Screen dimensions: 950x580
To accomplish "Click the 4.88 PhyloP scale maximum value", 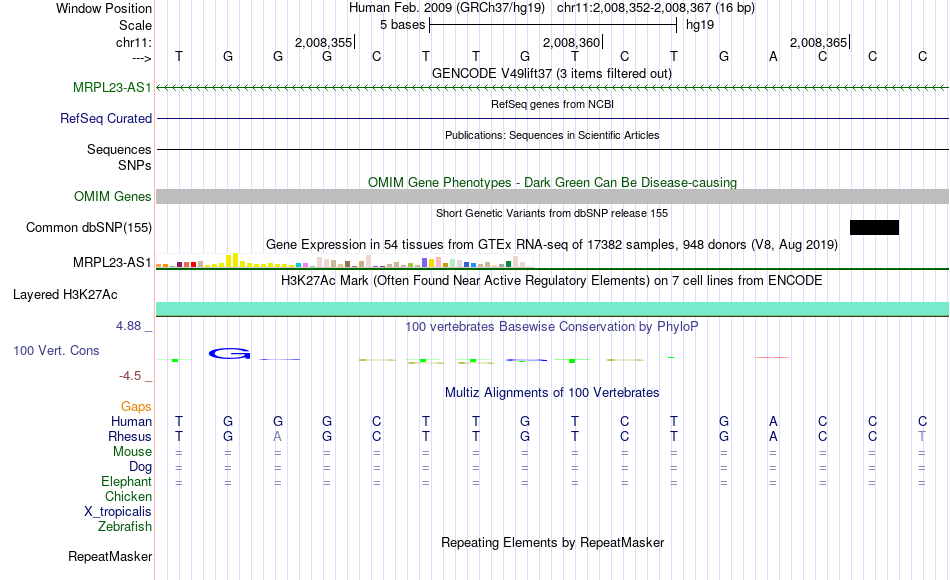I will 128,326.
